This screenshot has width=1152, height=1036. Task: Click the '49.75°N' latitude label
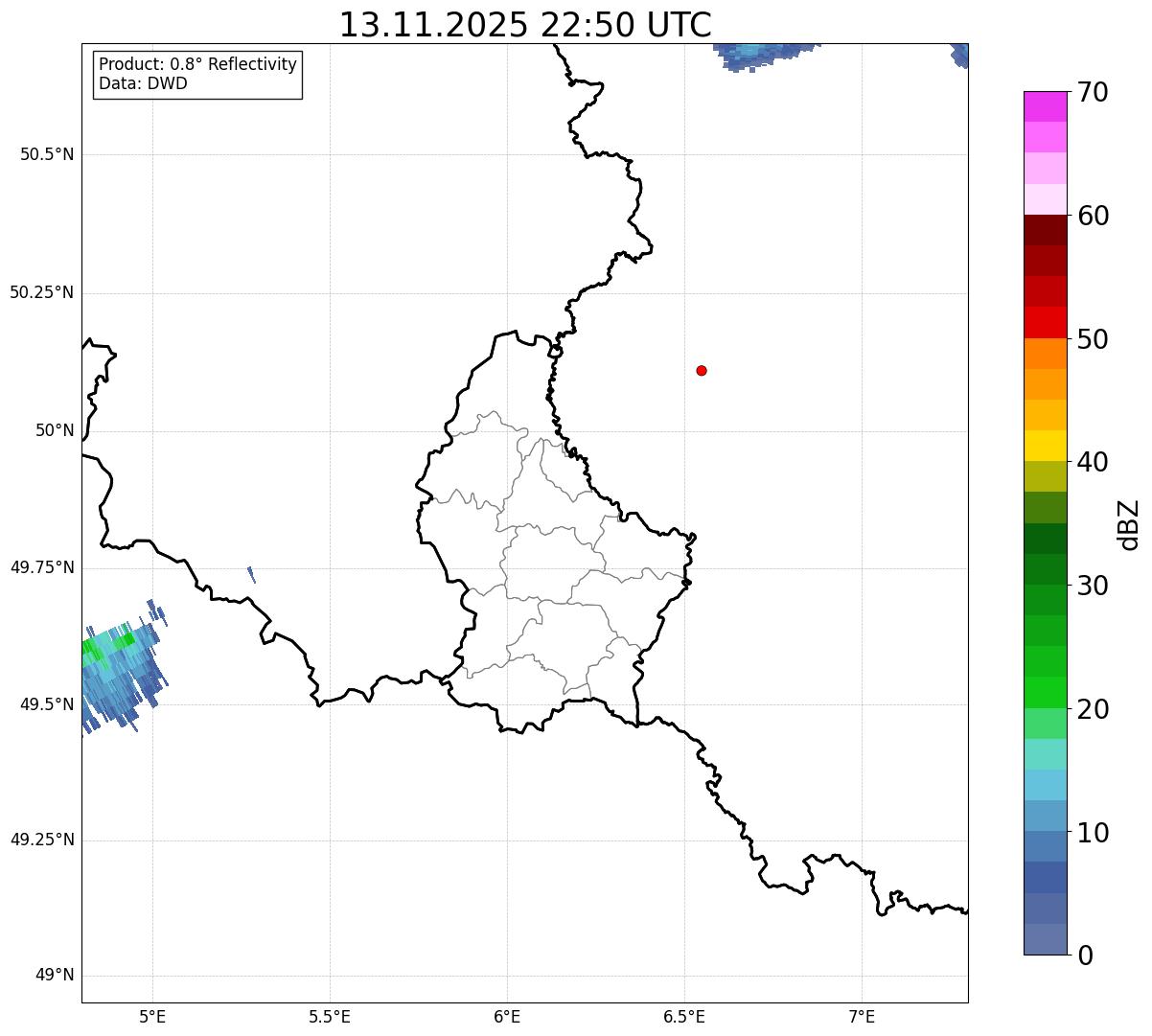pyautogui.click(x=42, y=567)
